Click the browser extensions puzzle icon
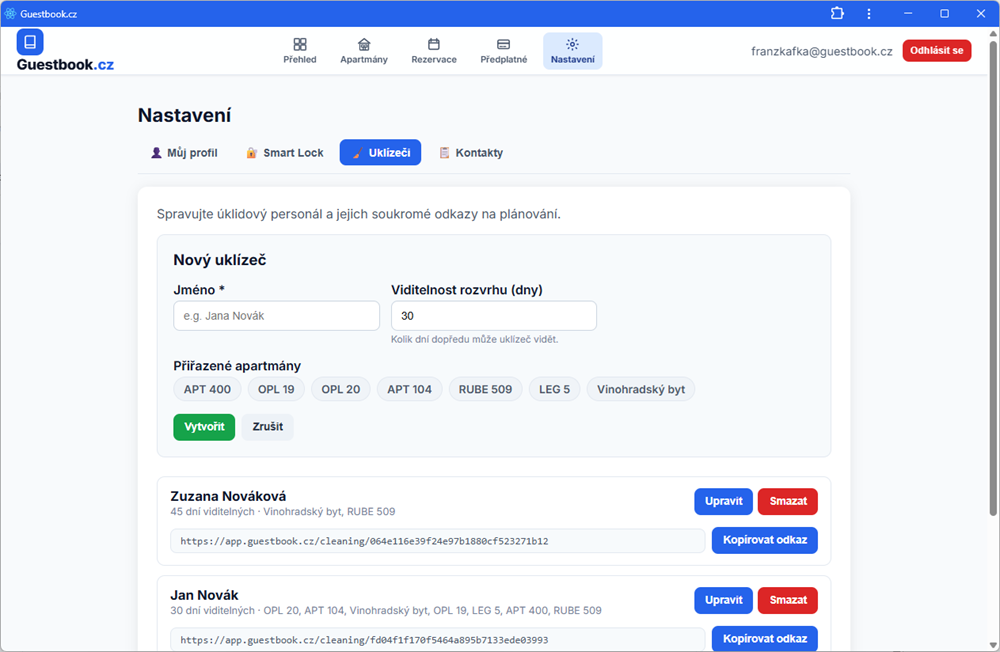The image size is (1000, 652). [837, 13]
